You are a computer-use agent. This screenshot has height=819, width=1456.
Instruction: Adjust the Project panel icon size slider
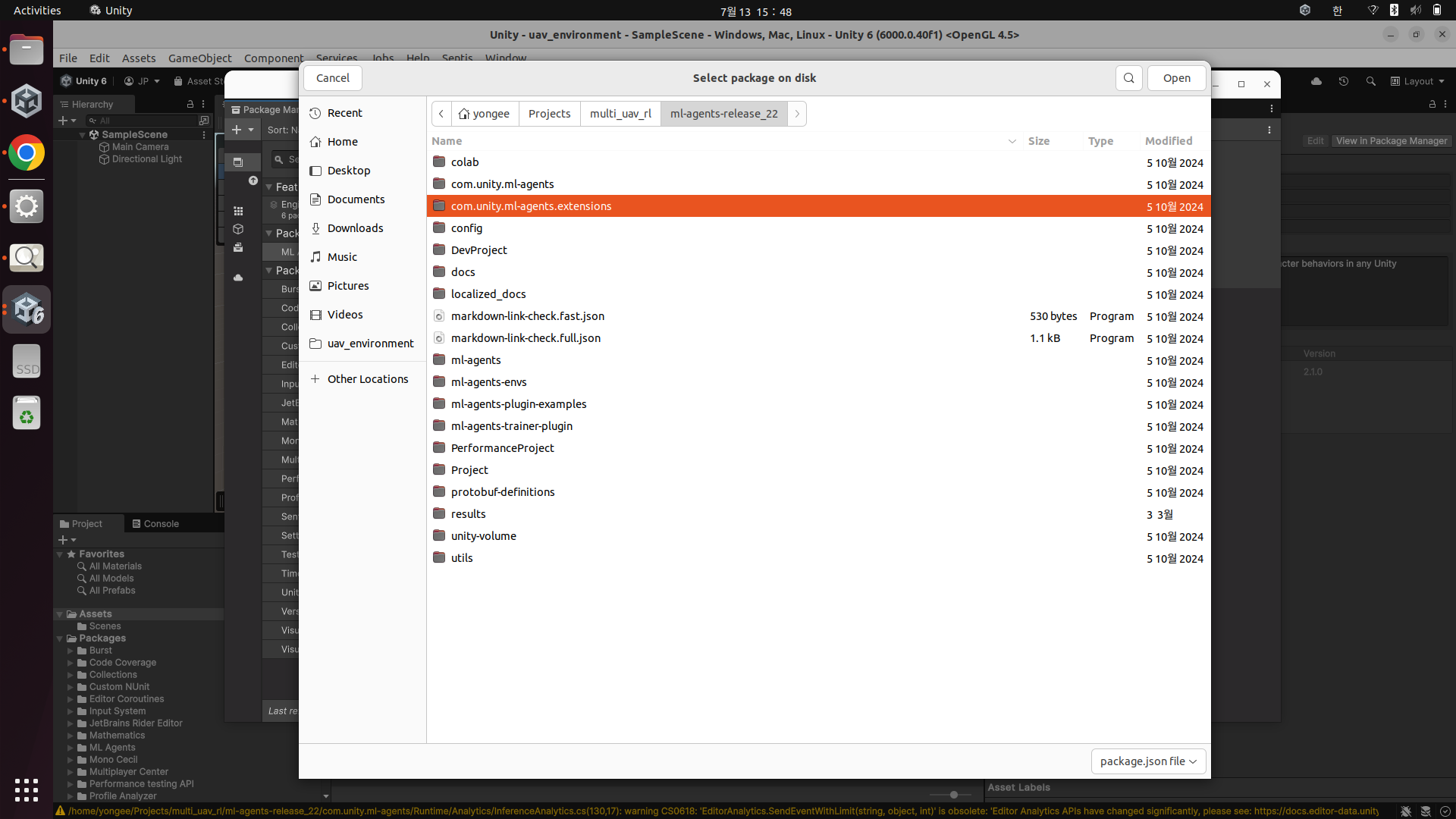[953, 795]
